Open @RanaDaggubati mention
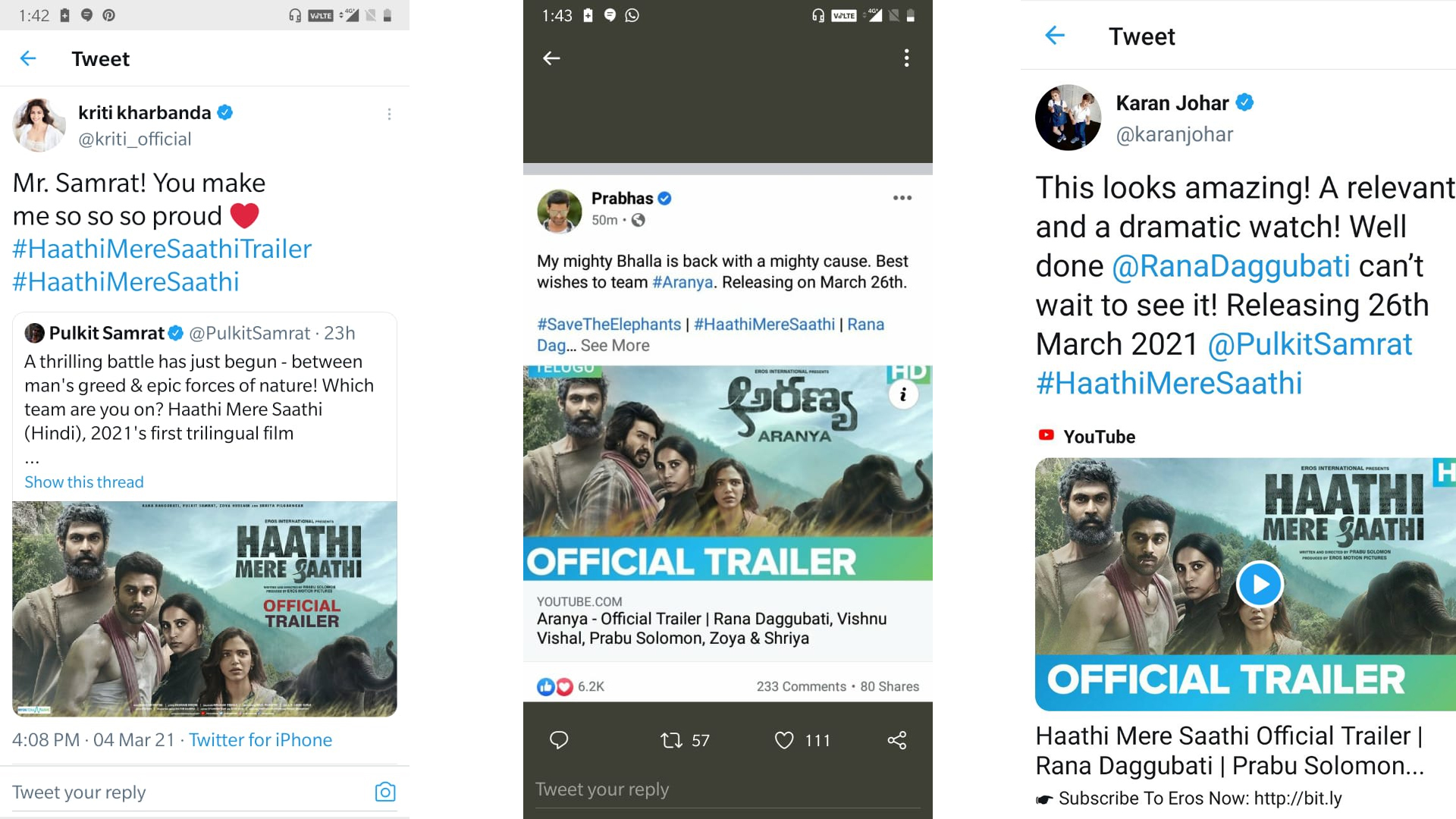Image resolution: width=1456 pixels, height=819 pixels. click(1231, 266)
